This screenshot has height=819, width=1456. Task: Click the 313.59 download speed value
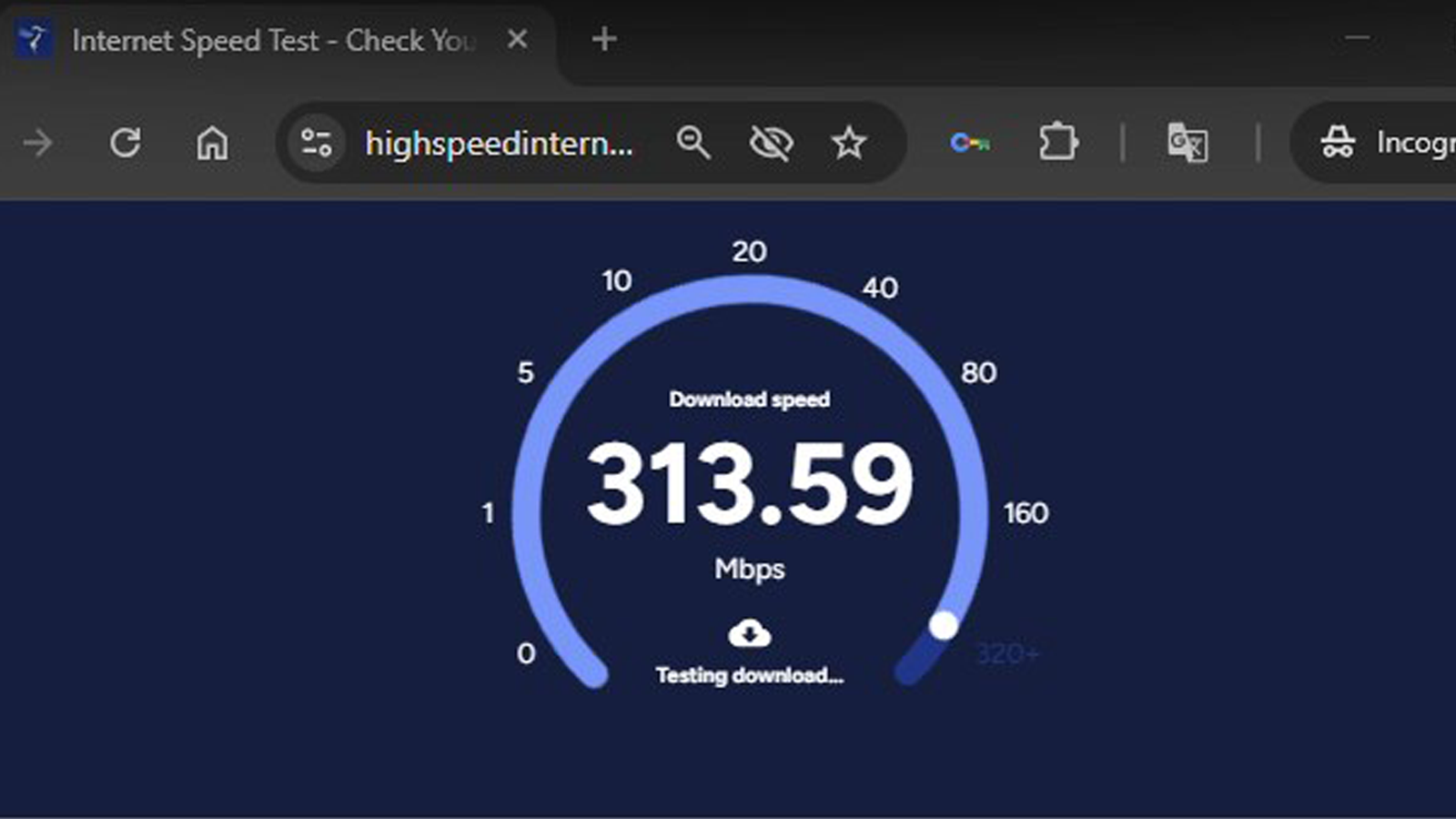click(750, 483)
